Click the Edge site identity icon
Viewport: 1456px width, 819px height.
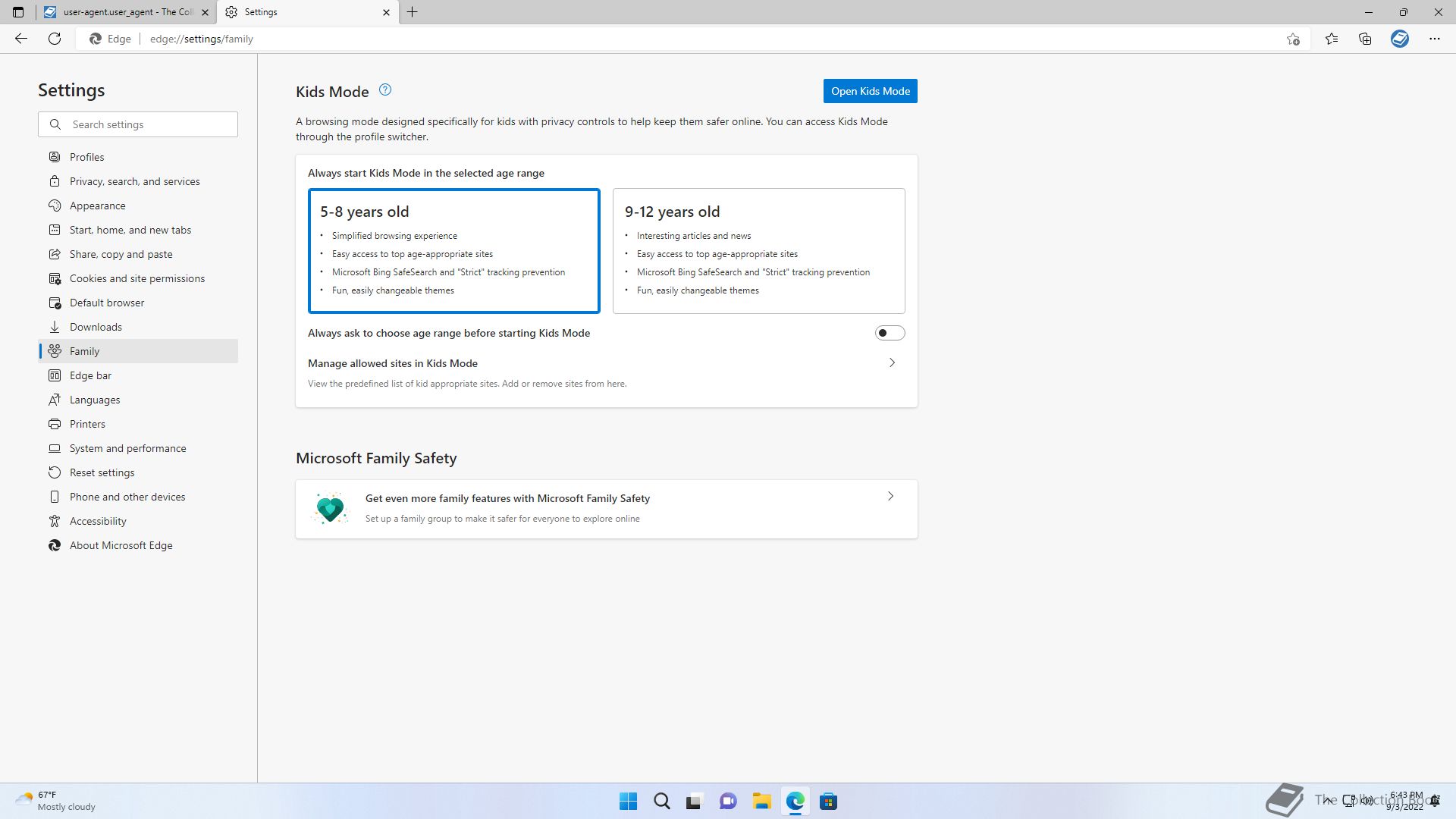pyautogui.click(x=110, y=39)
